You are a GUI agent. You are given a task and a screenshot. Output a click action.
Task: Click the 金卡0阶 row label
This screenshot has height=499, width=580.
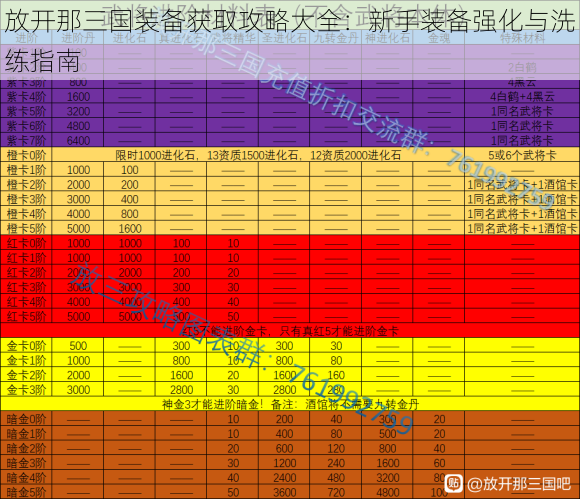(x=26, y=346)
